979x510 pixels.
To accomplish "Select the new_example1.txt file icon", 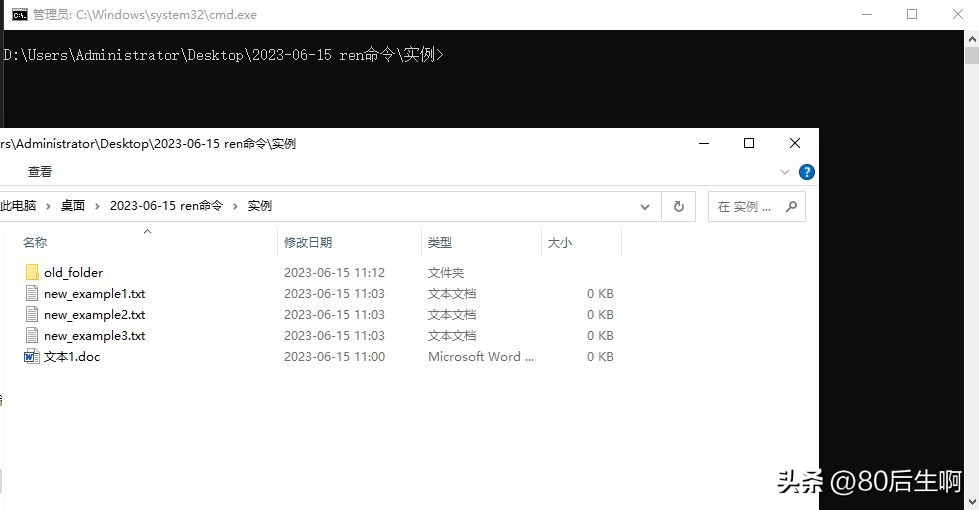I will pyautogui.click(x=32, y=293).
